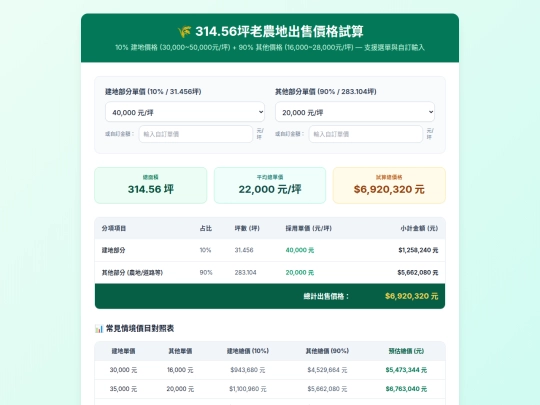
Task: Click the 90% share cell
Action: tap(206, 272)
